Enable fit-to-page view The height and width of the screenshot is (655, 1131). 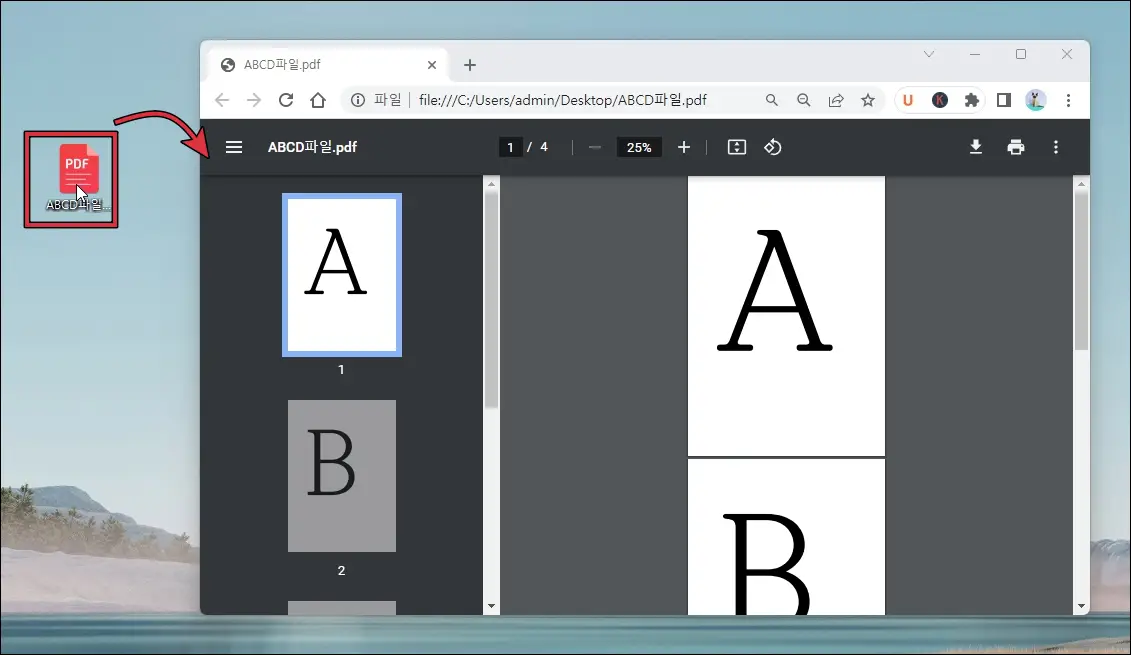[736, 147]
